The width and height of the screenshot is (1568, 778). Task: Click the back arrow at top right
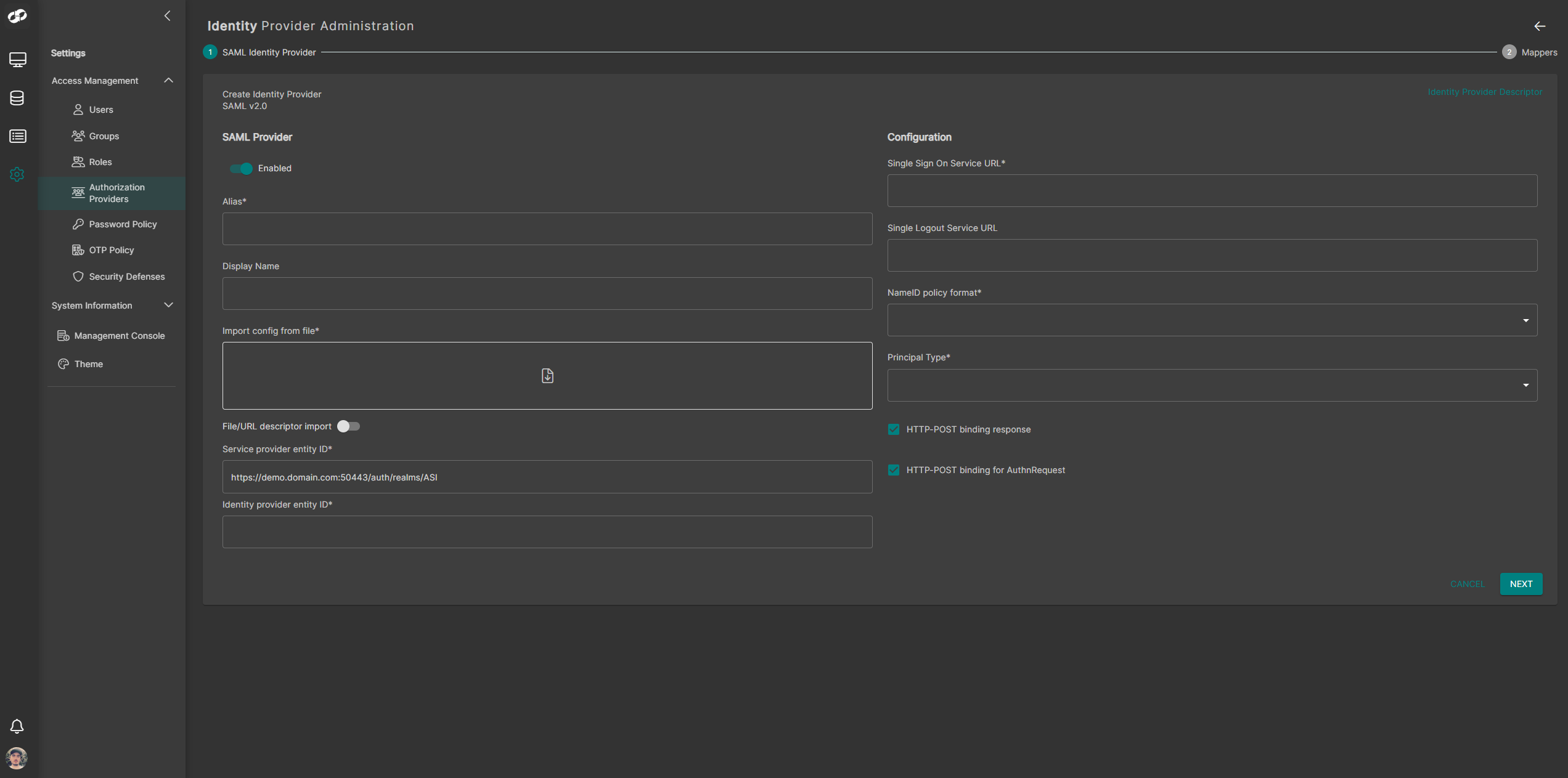[1540, 26]
